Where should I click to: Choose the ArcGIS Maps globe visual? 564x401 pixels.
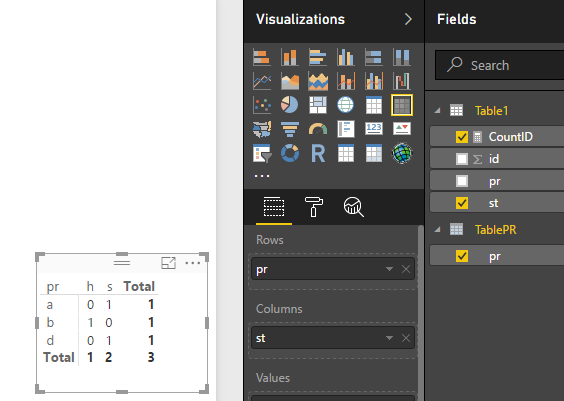pos(402,154)
